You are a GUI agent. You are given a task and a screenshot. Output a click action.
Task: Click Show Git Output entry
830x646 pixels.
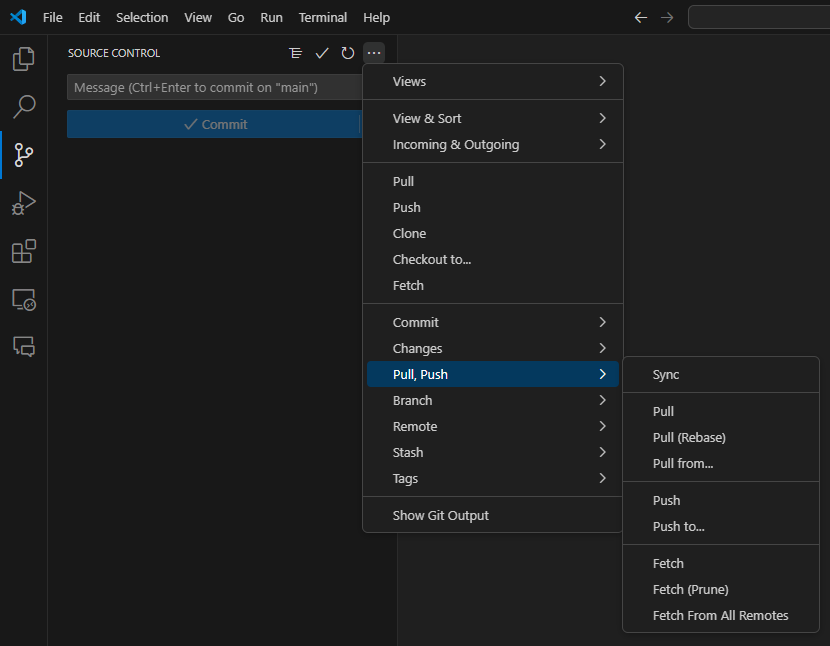[x=441, y=515]
